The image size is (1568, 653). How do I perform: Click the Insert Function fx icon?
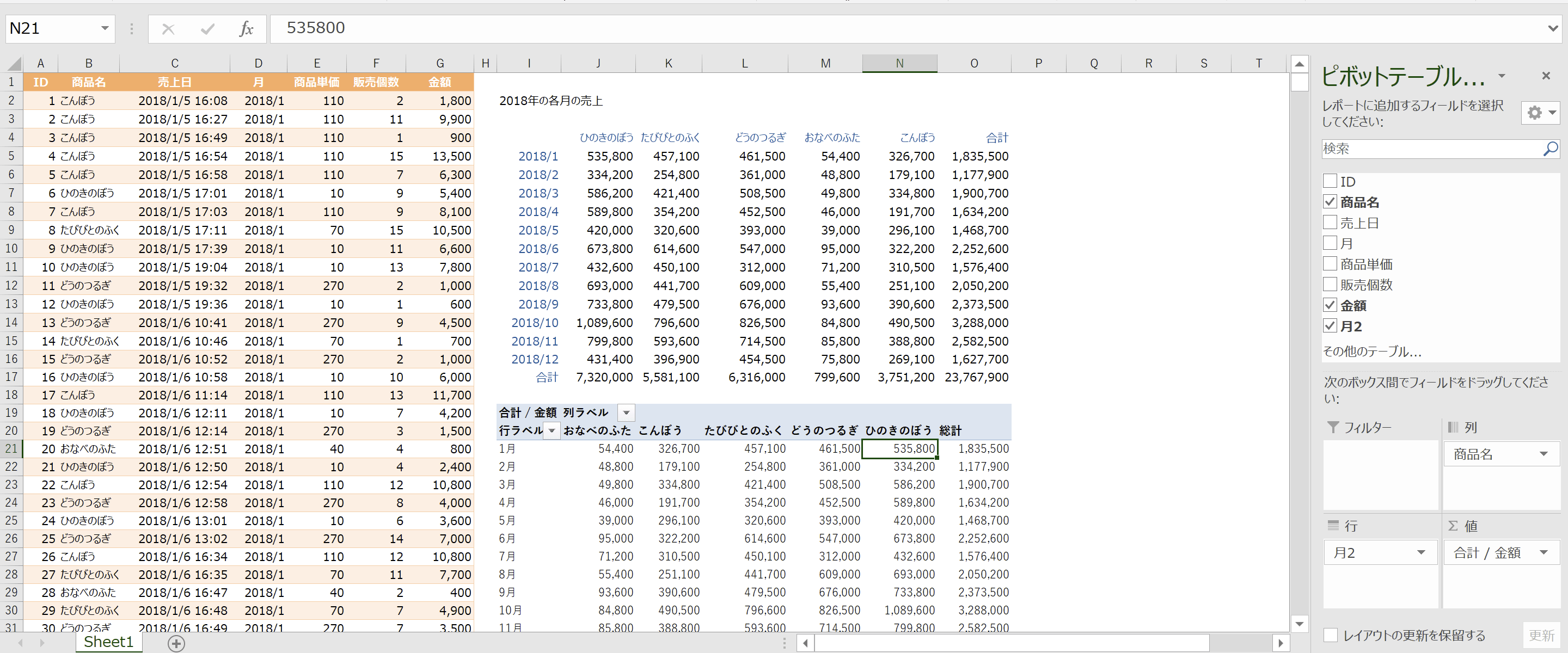point(246,29)
